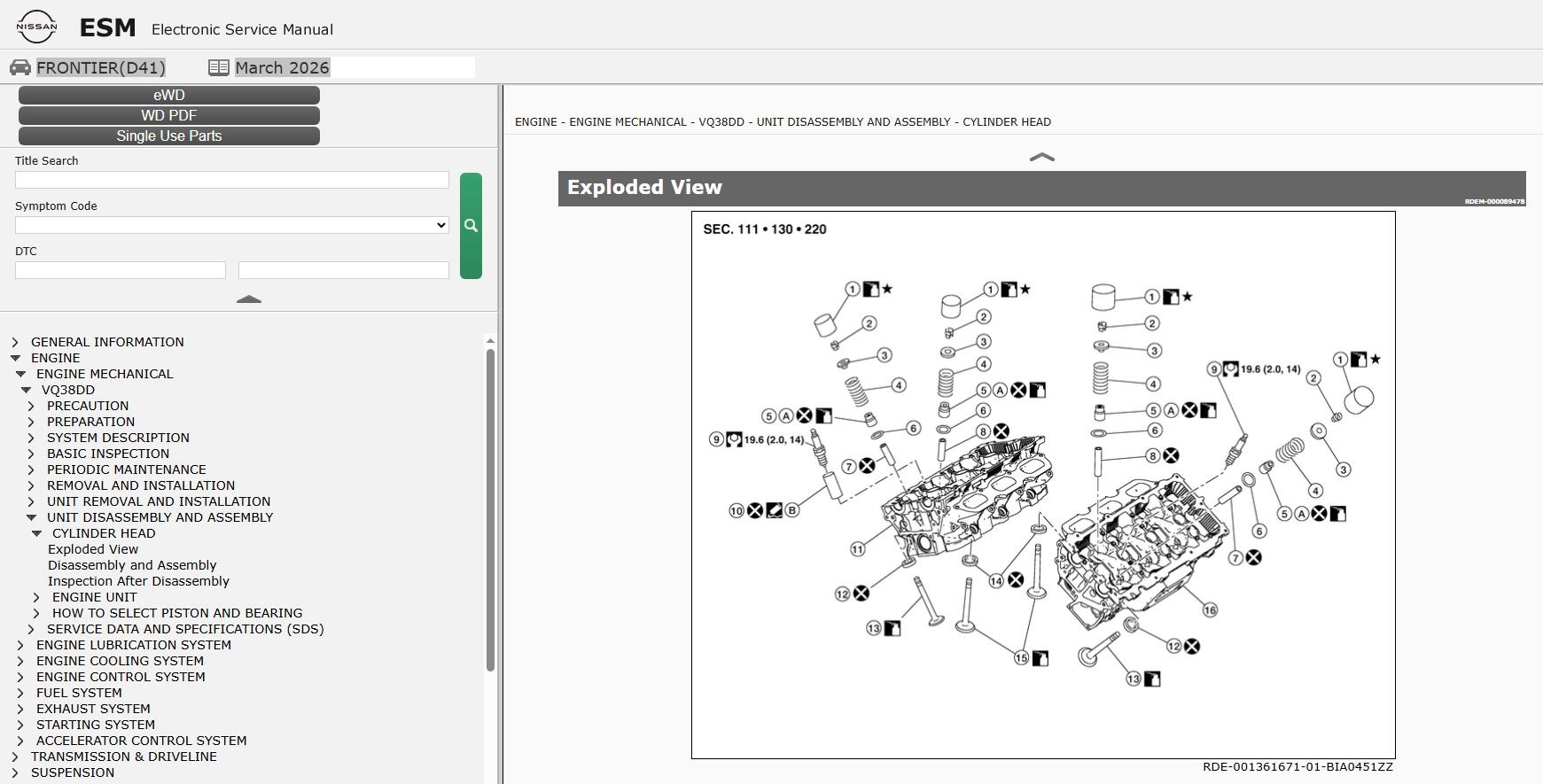Select the March 2026 edition label

pos(282,67)
